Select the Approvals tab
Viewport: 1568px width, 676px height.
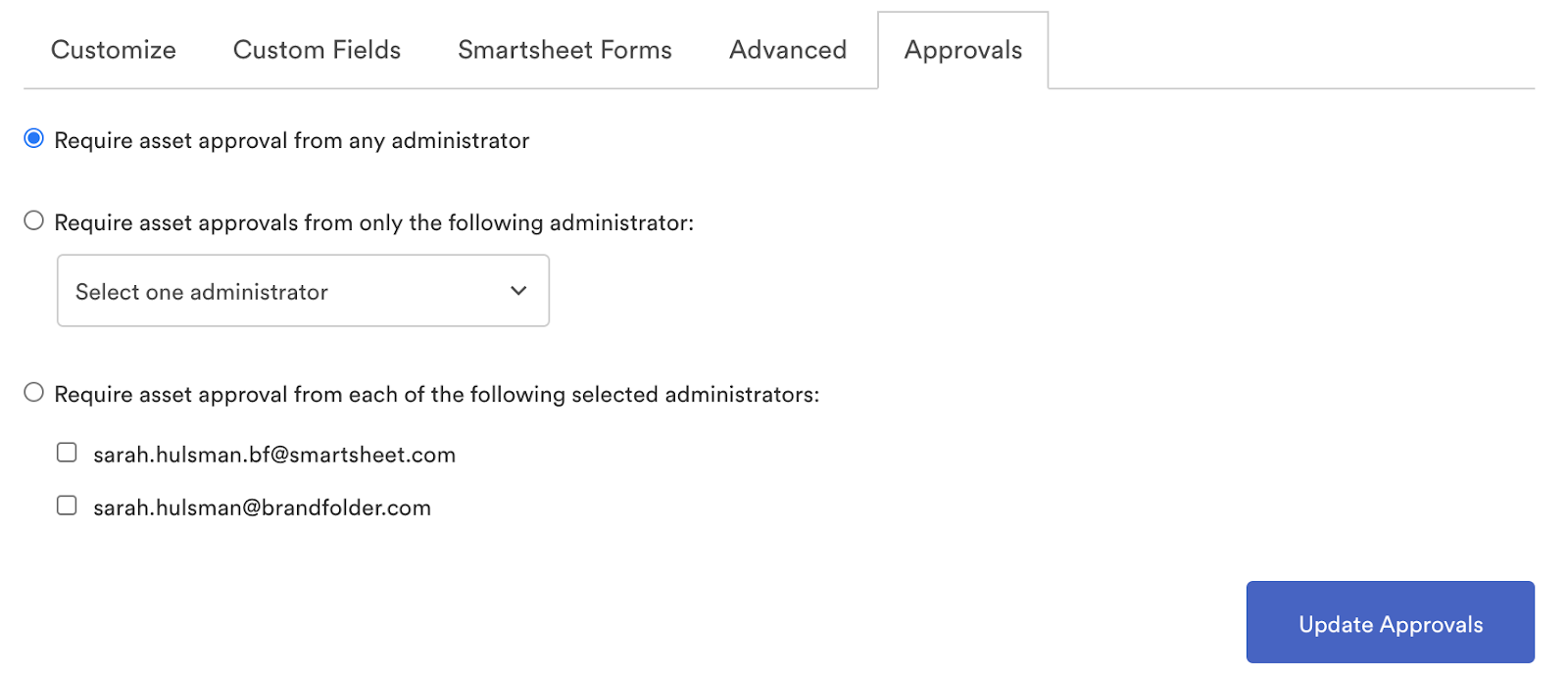[x=963, y=50]
